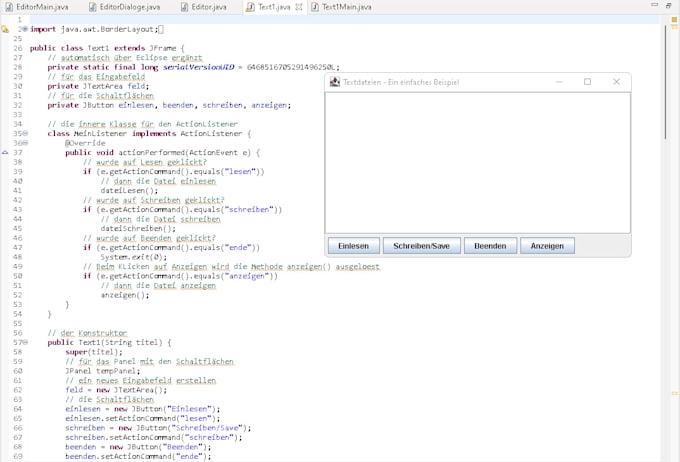Image resolution: width=680 pixels, height=462 pixels.
Task: Click the 'dateiLesen();' call on line 41
Action: (x=129, y=190)
